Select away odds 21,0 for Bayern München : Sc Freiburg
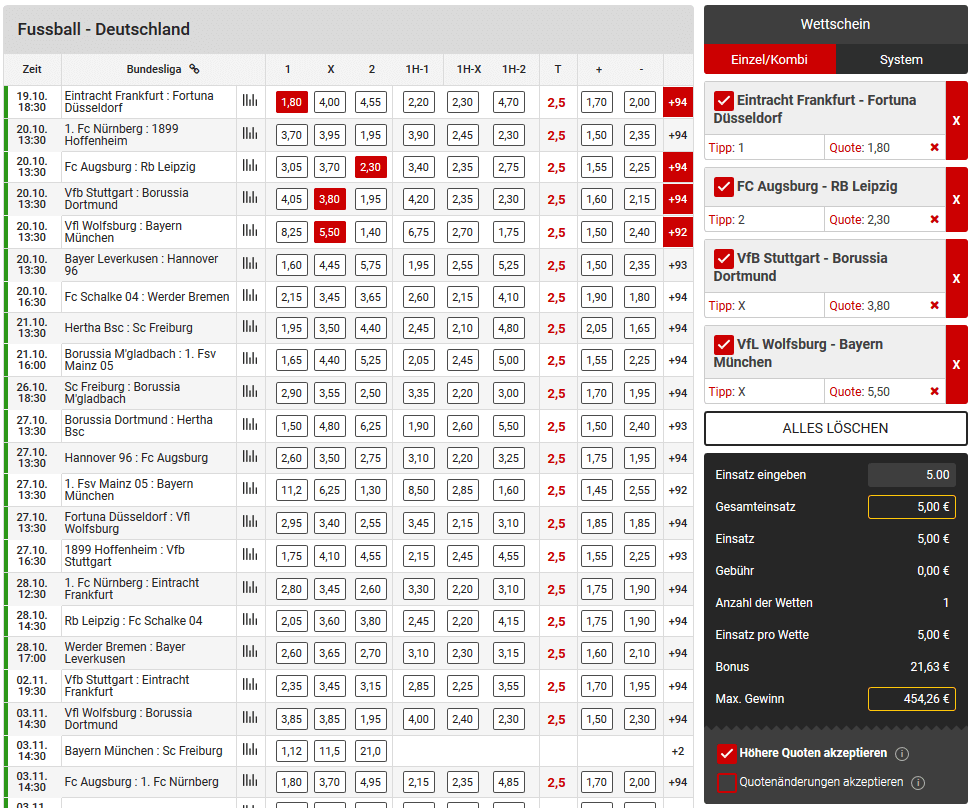 370,751
